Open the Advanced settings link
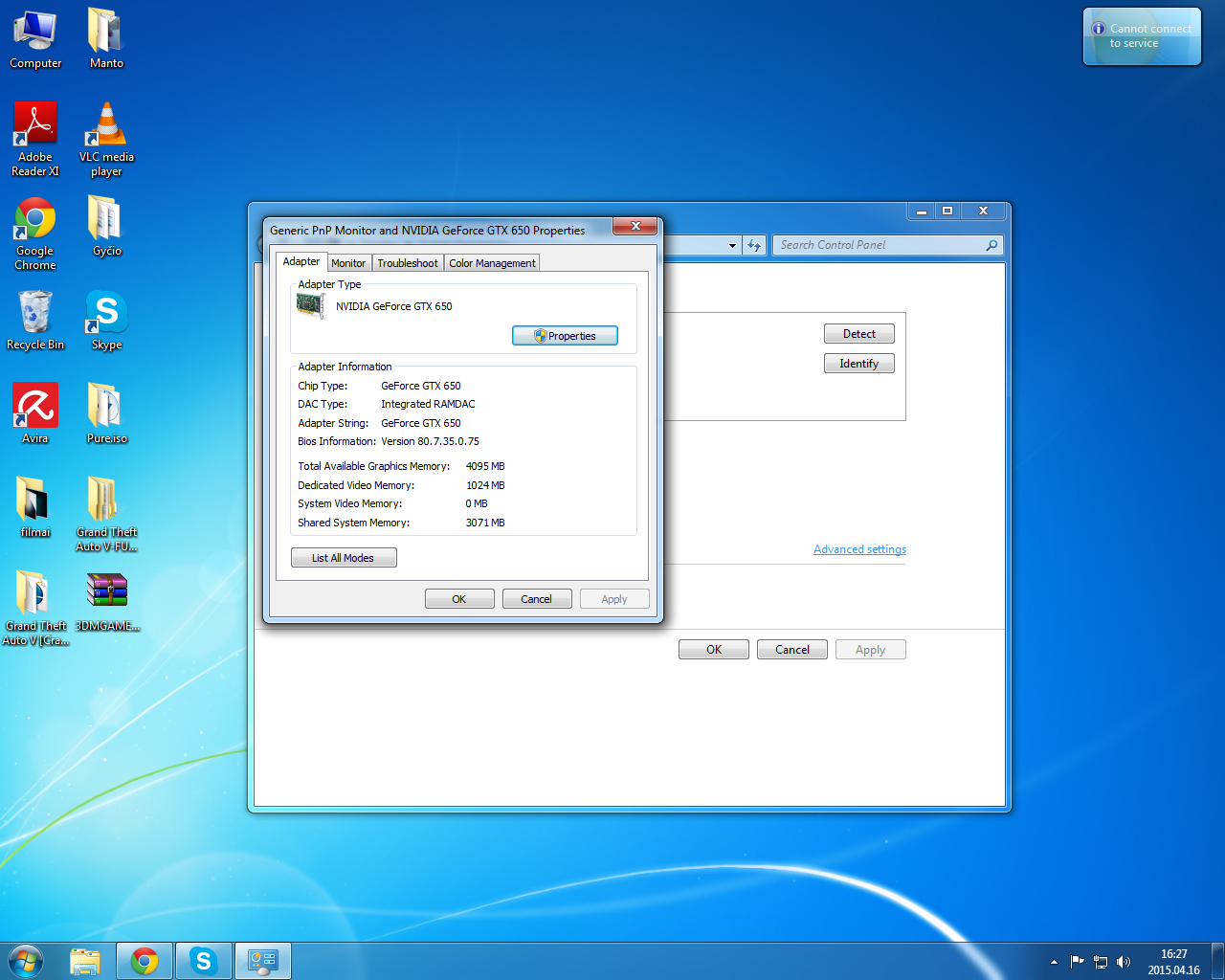Viewport: 1225px width, 980px height. 859,549
